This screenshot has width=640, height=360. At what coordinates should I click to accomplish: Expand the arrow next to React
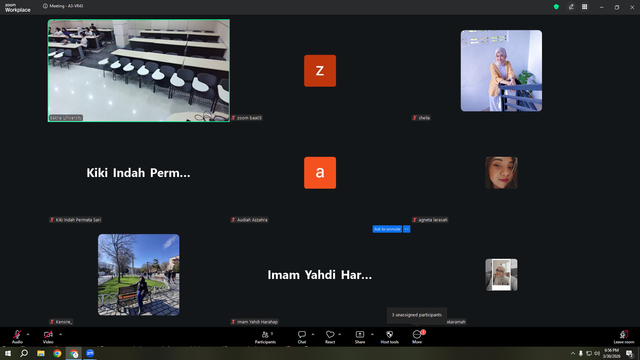[340, 335]
